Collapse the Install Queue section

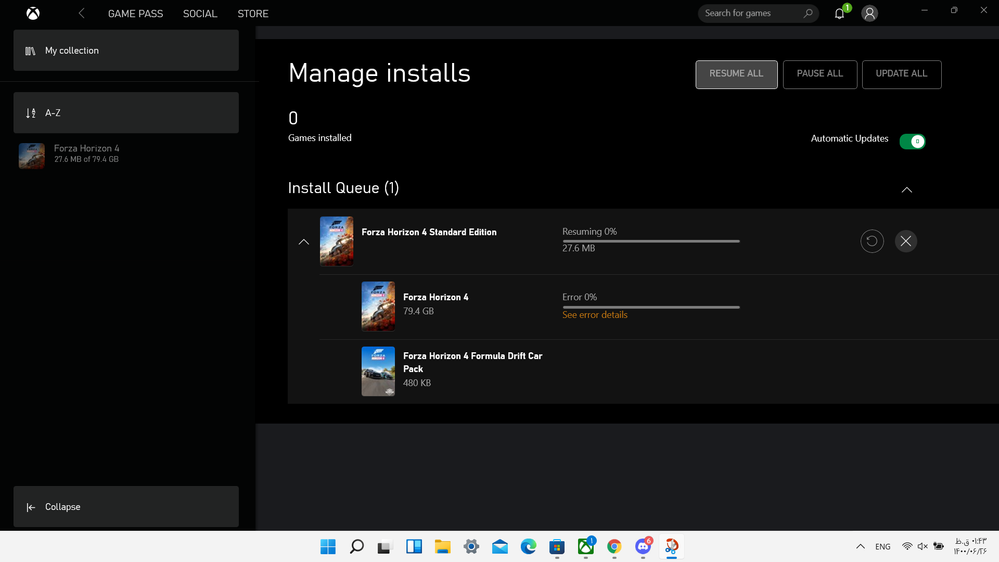click(x=907, y=190)
